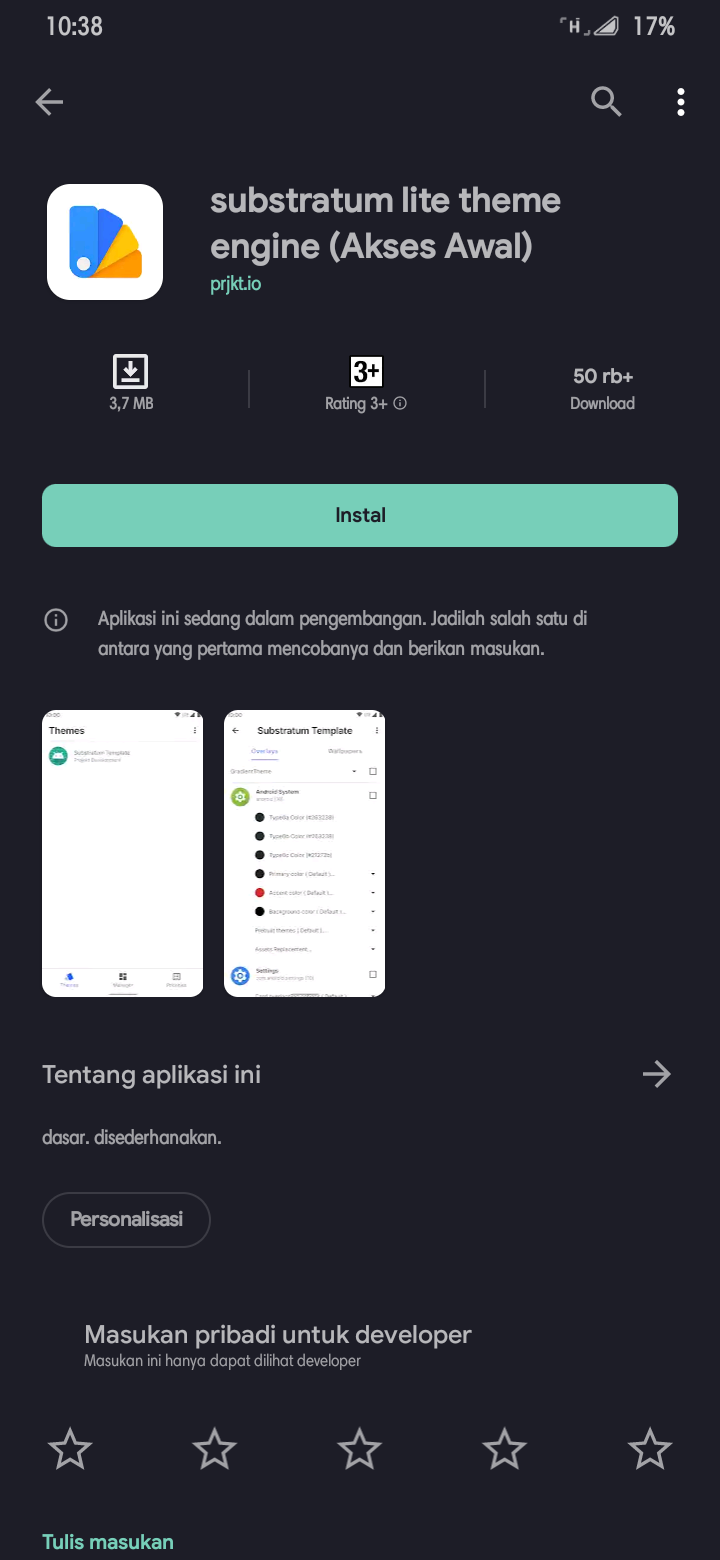The height and width of the screenshot is (1560, 720).
Task: Rate the app one star
Action: 70,1449
